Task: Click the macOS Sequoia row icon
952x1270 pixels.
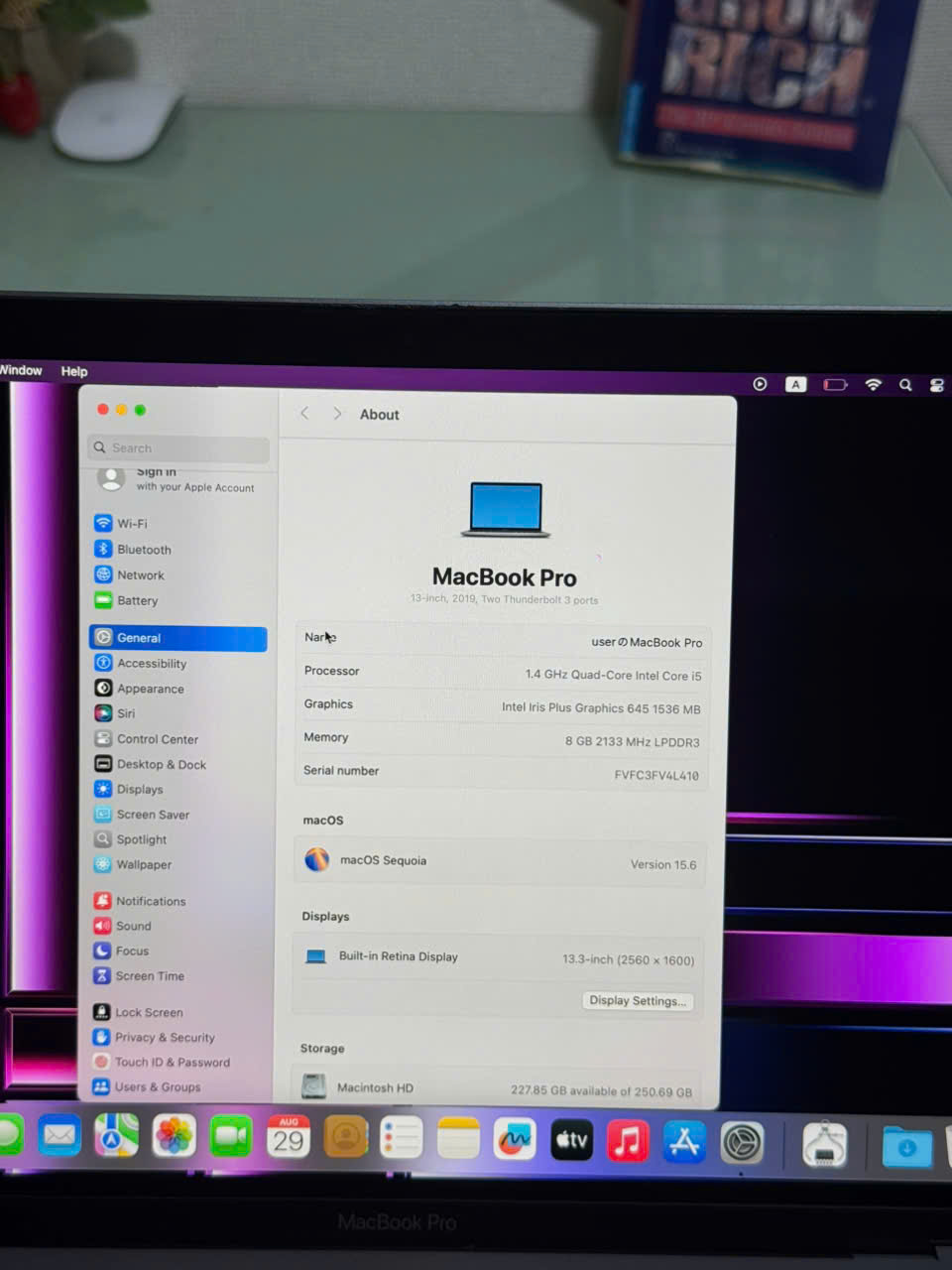Action: (x=317, y=859)
